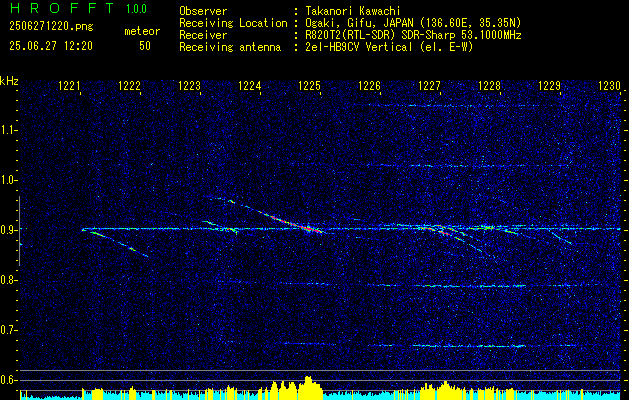Click the Receiving Location label
The height and width of the screenshot is (400, 629).
[x=233, y=23]
